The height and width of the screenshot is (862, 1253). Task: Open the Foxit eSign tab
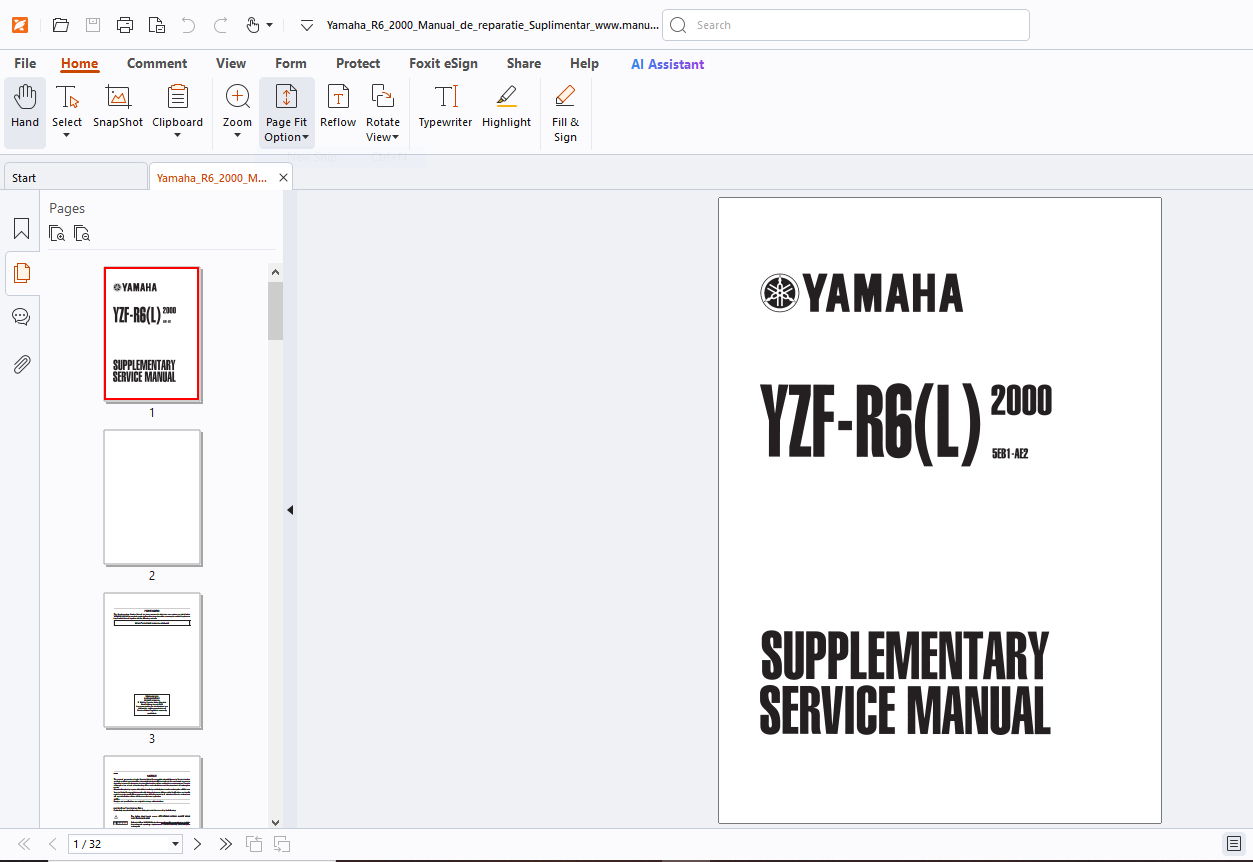coord(443,63)
